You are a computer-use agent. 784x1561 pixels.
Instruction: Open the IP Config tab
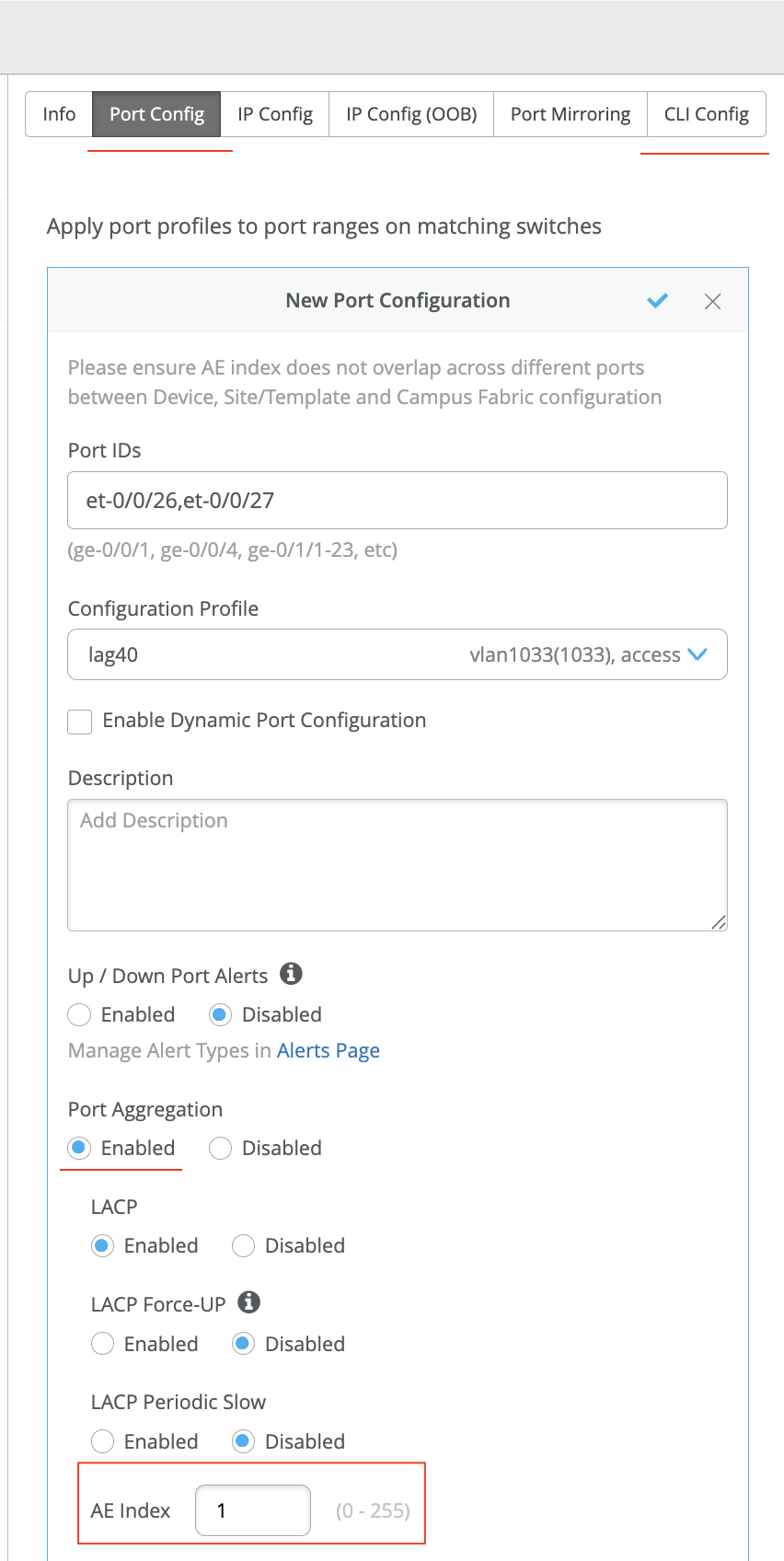(274, 114)
